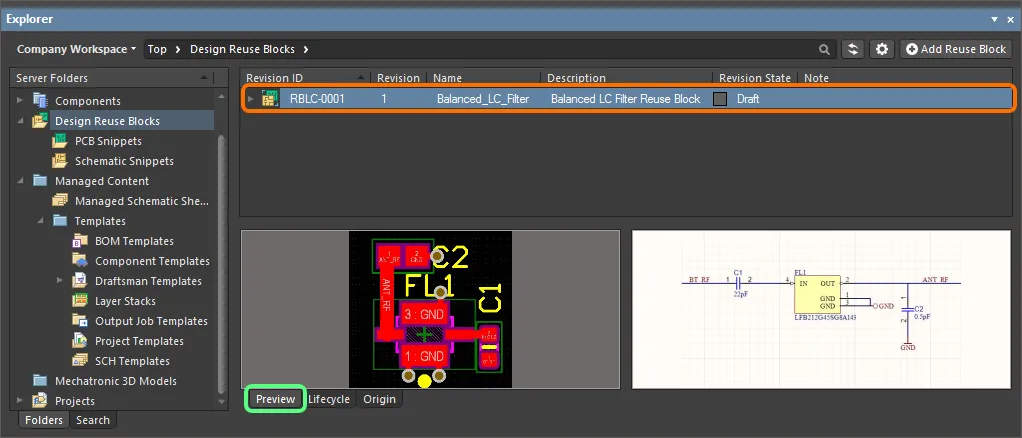Click the Project Templates folder icon

[80, 341]
